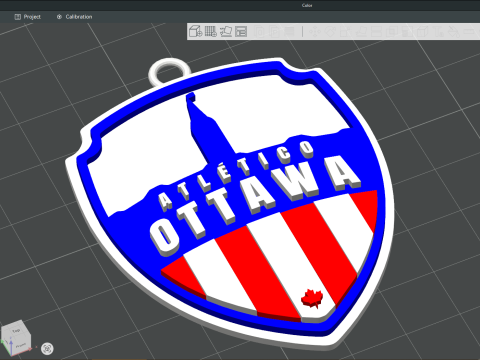Click the Add plate icon
The height and width of the screenshot is (360, 480).
click(x=211, y=31)
